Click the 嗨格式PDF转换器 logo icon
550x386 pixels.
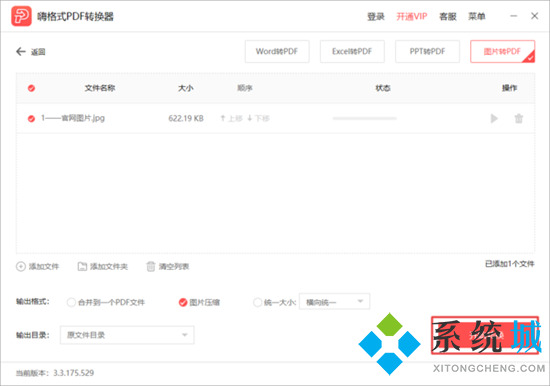(x=21, y=16)
